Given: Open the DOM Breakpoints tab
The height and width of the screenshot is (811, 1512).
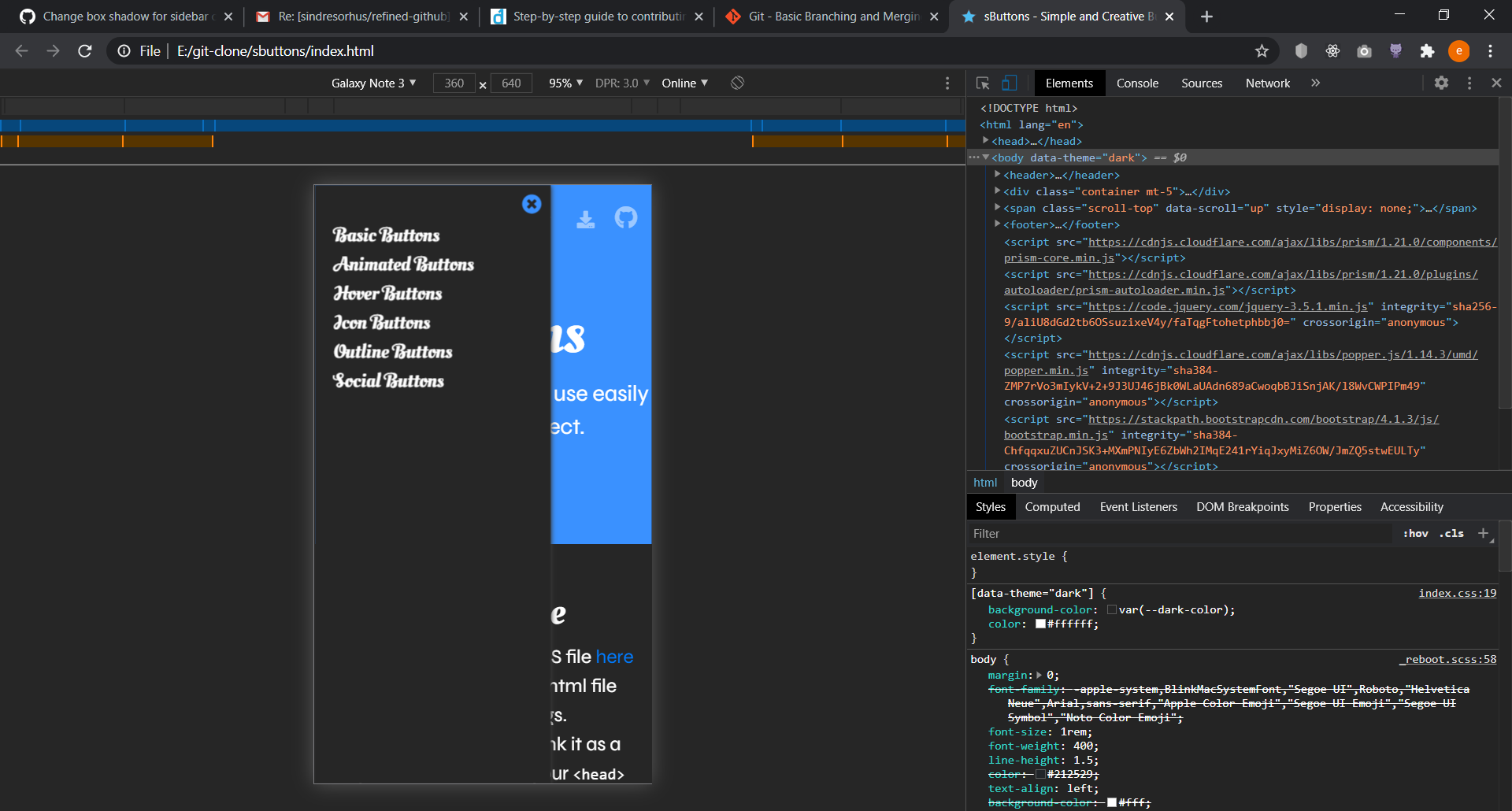Looking at the screenshot, I should click(1243, 507).
